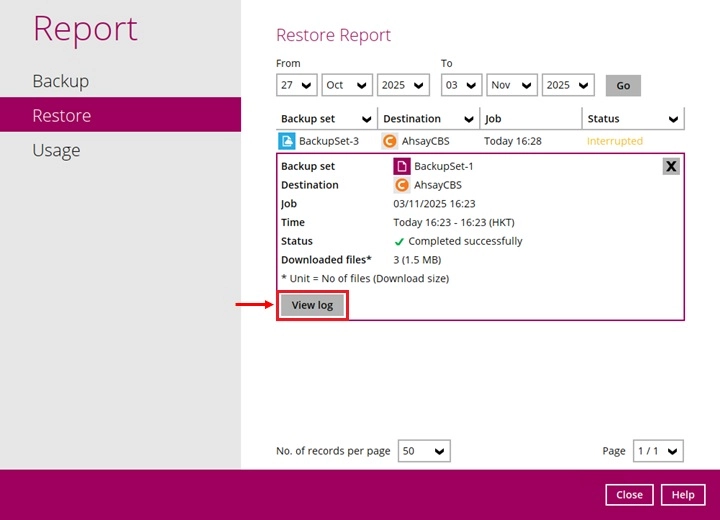Close the job detail panel with X
This screenshot has width=720, height=520.
click(671, 166)
